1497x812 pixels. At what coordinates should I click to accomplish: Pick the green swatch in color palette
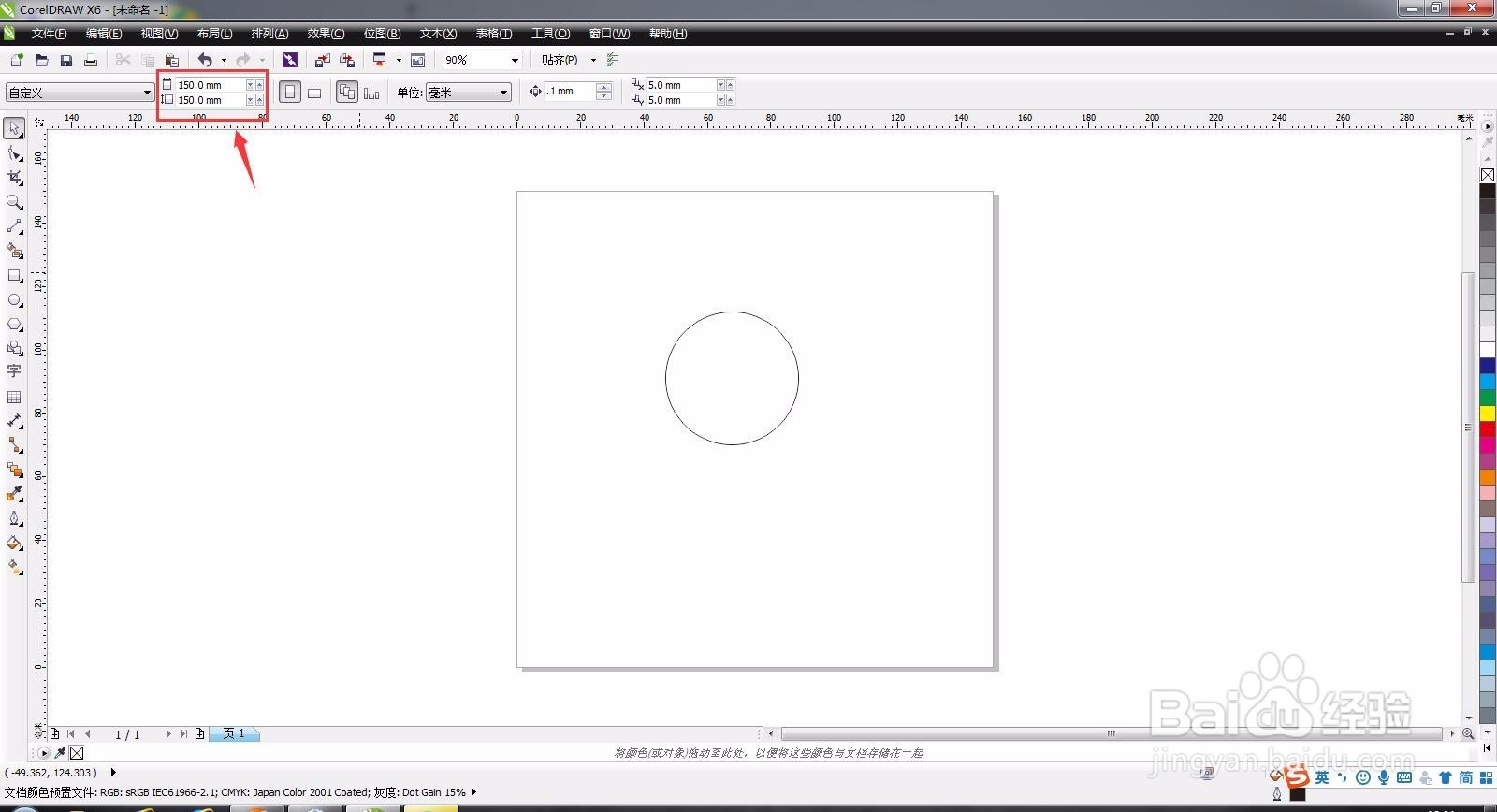click(1488, 397)
